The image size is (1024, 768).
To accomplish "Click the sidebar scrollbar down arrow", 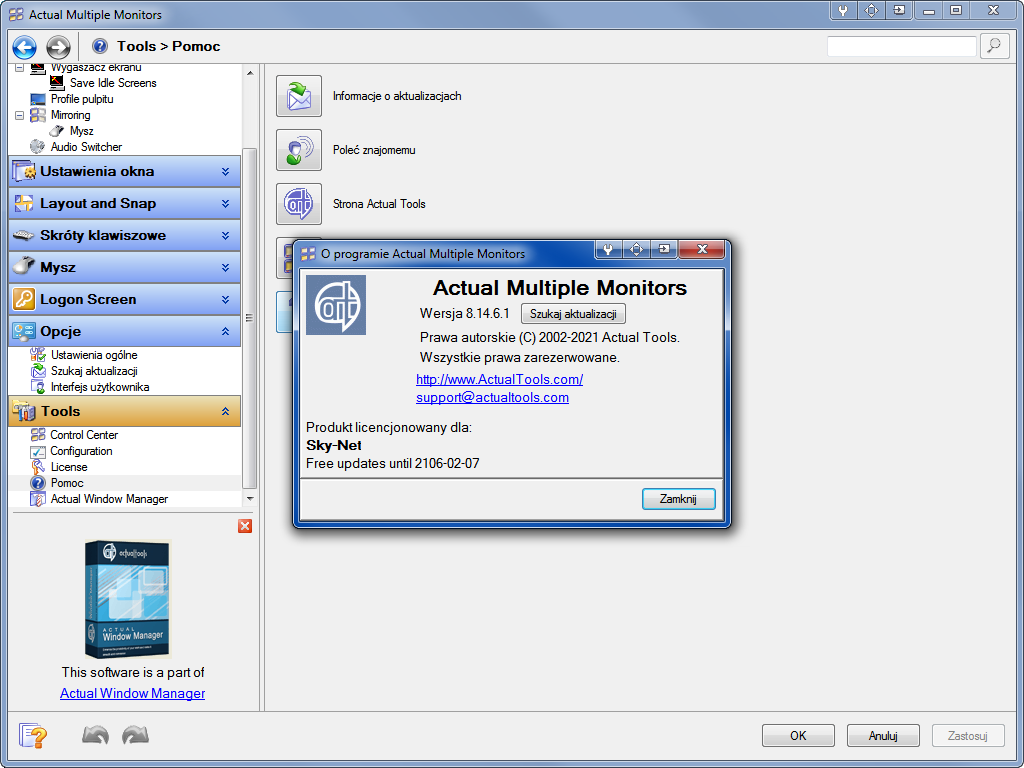I will 250,499.
